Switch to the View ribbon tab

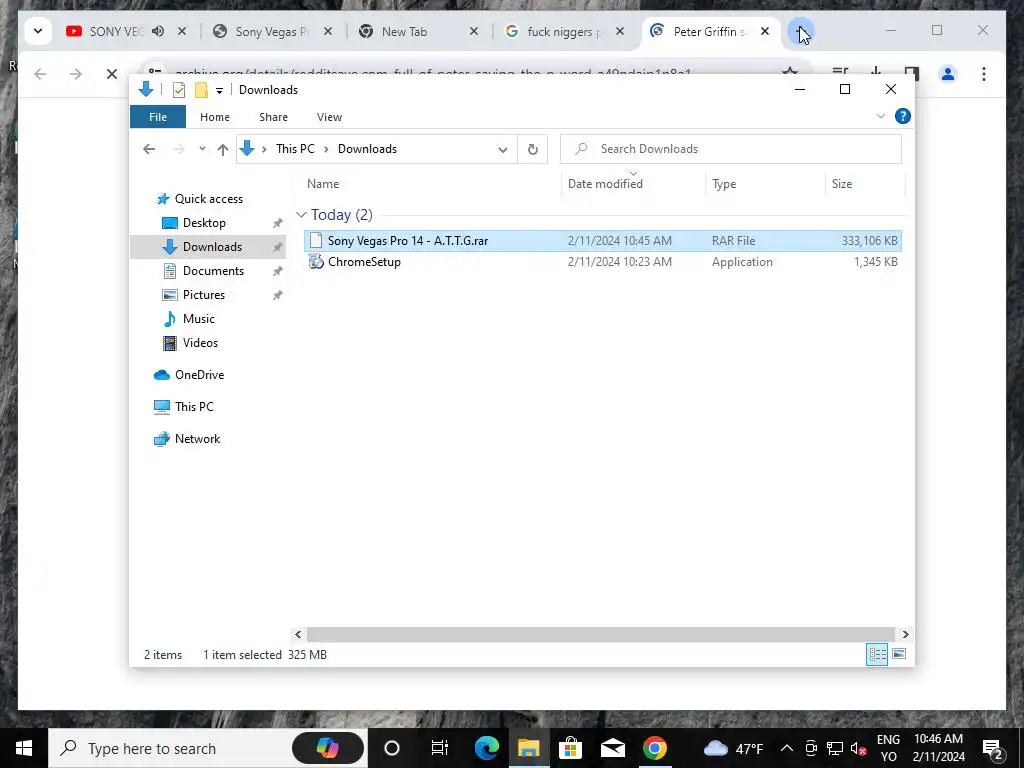pyautogui.click(x=329, y=117)
